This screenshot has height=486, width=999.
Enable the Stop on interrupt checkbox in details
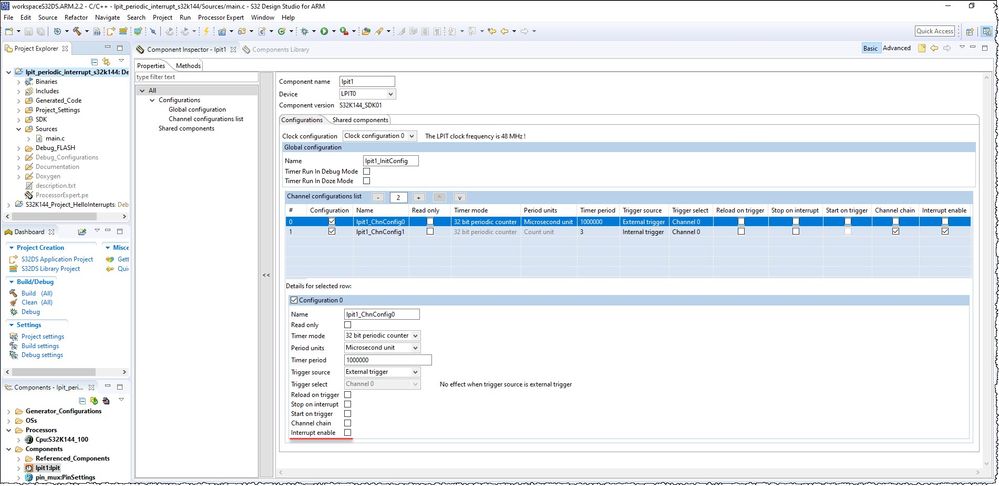[347, 404]
